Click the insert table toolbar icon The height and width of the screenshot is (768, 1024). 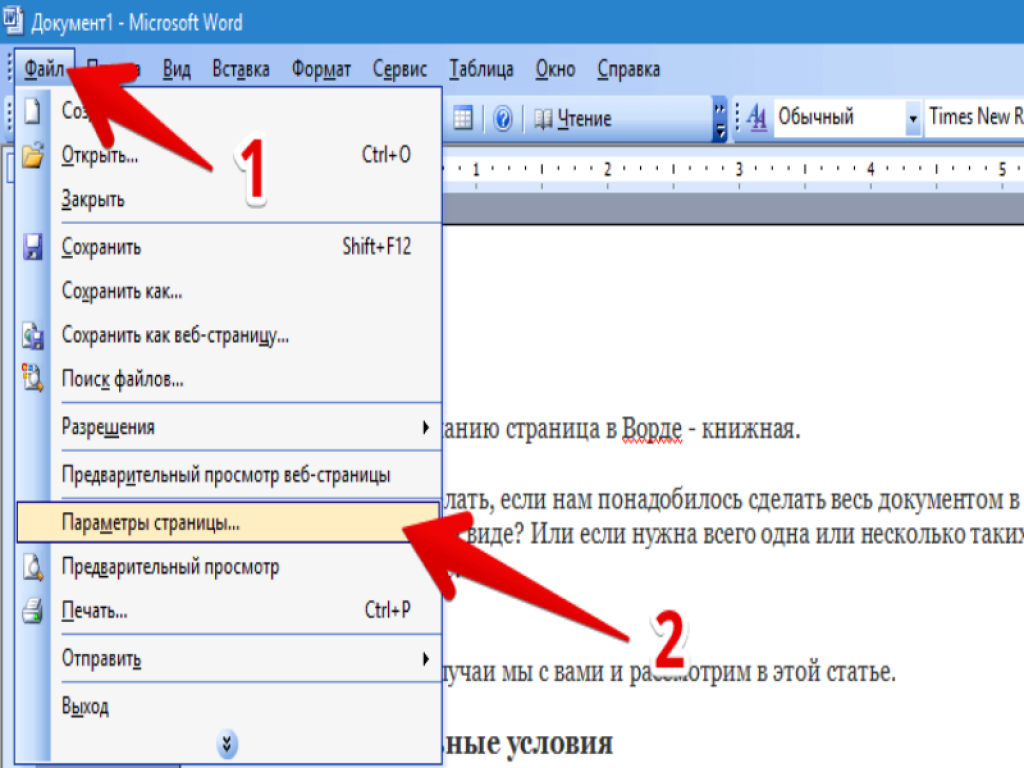pos(462,118)
